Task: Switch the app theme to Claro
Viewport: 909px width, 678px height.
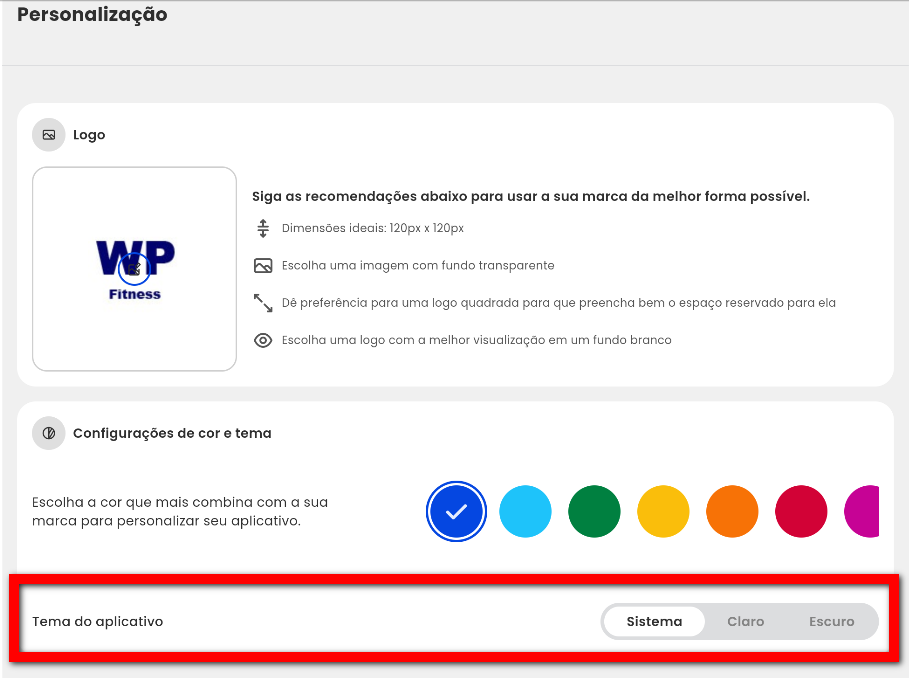Action: point(746,622)
